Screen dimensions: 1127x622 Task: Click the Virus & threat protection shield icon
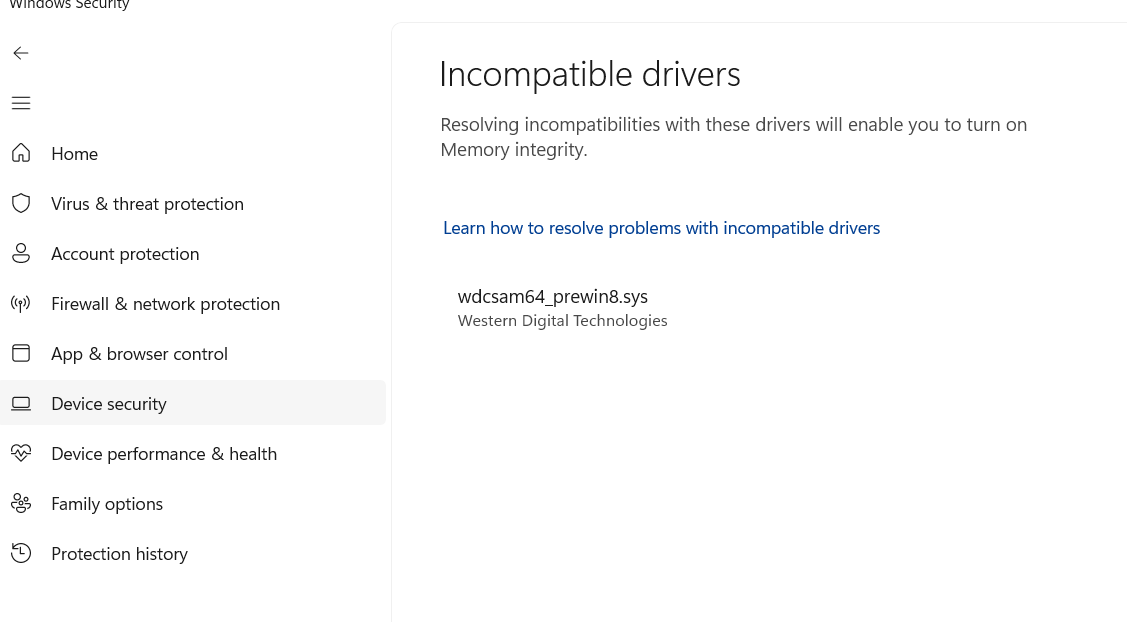coord(21,203)
